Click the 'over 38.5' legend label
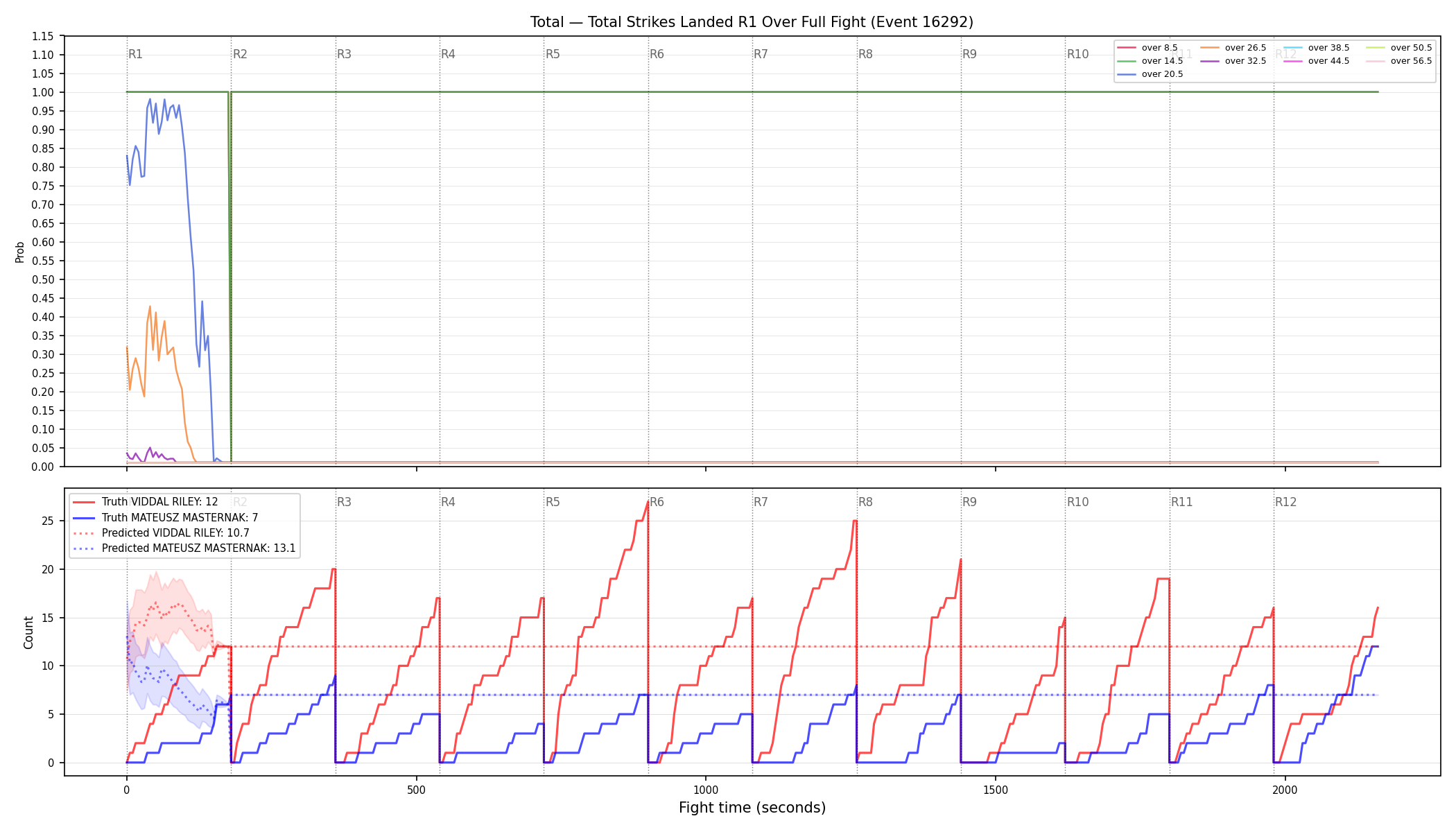Screen dimensions: 1456x832 click(x=1328, y=48)
